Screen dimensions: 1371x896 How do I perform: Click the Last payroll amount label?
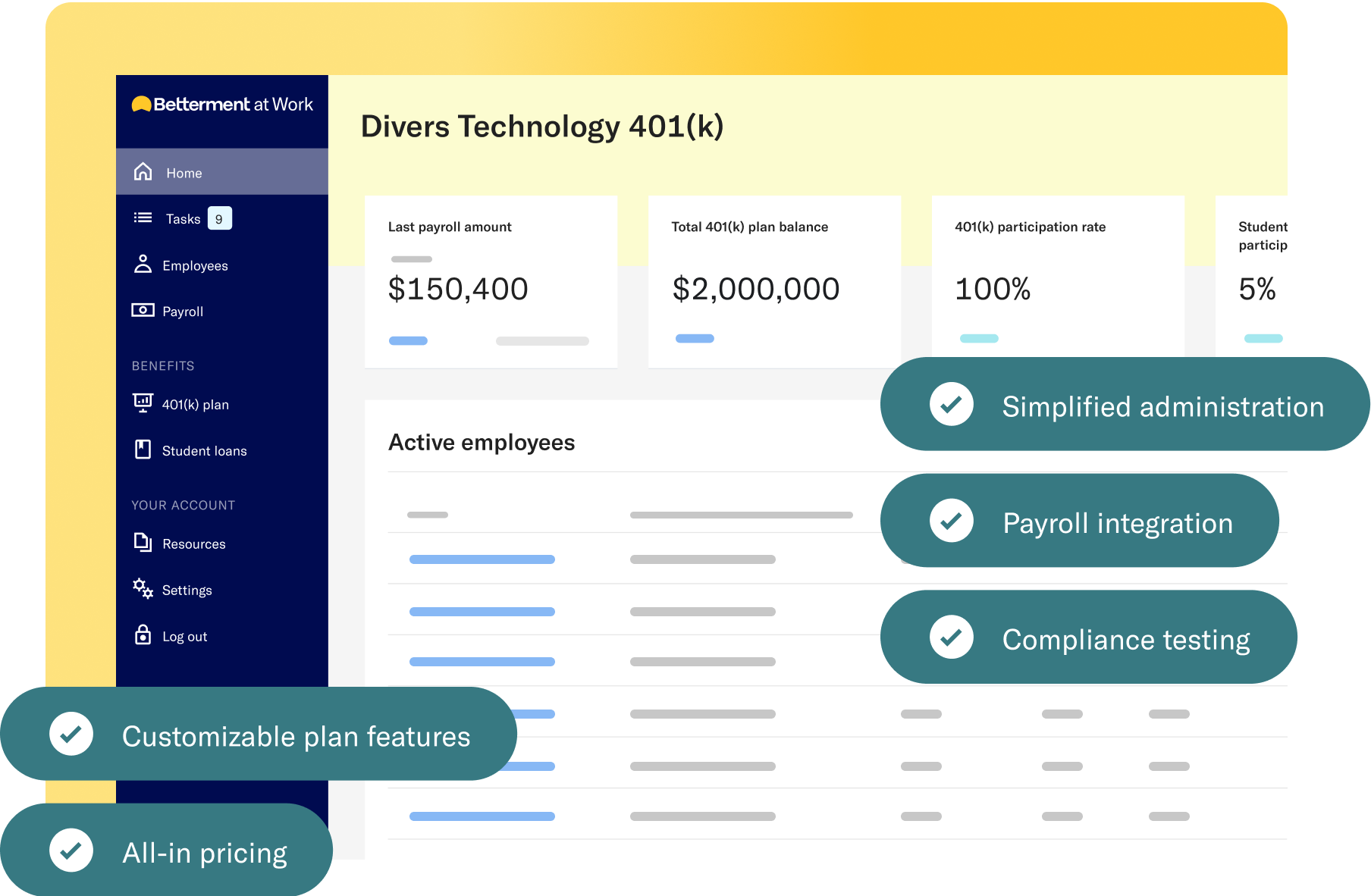450,227
